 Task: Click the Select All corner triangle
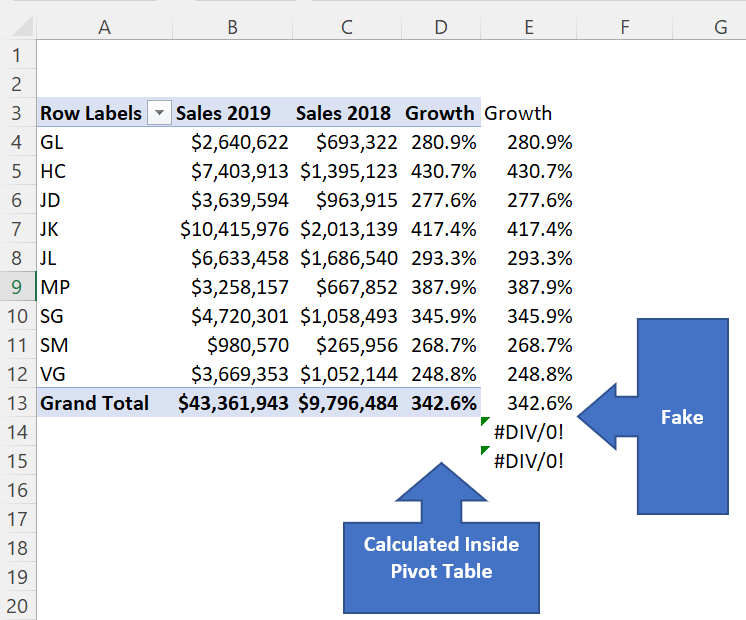[22, 27]
